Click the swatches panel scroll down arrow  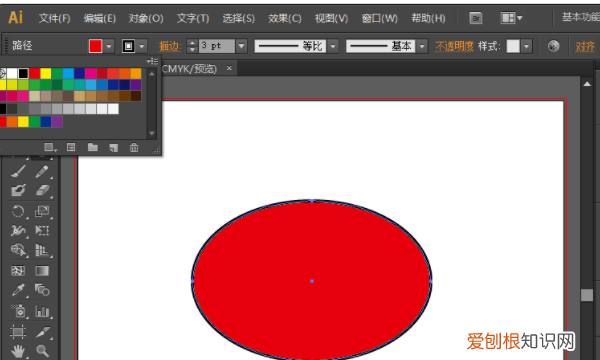click(x=152, y=134)
